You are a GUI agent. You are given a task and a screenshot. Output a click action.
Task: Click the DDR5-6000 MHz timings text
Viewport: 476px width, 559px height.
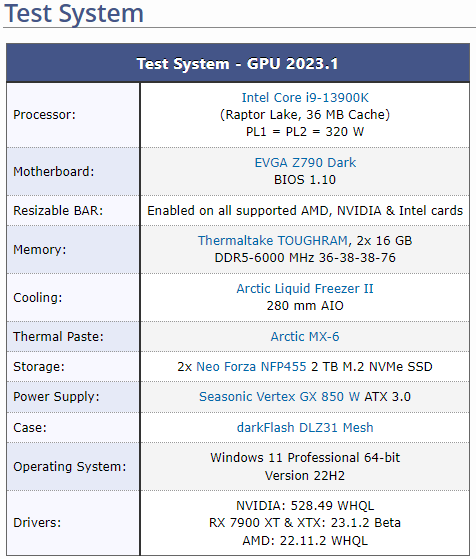pos(305,257)
